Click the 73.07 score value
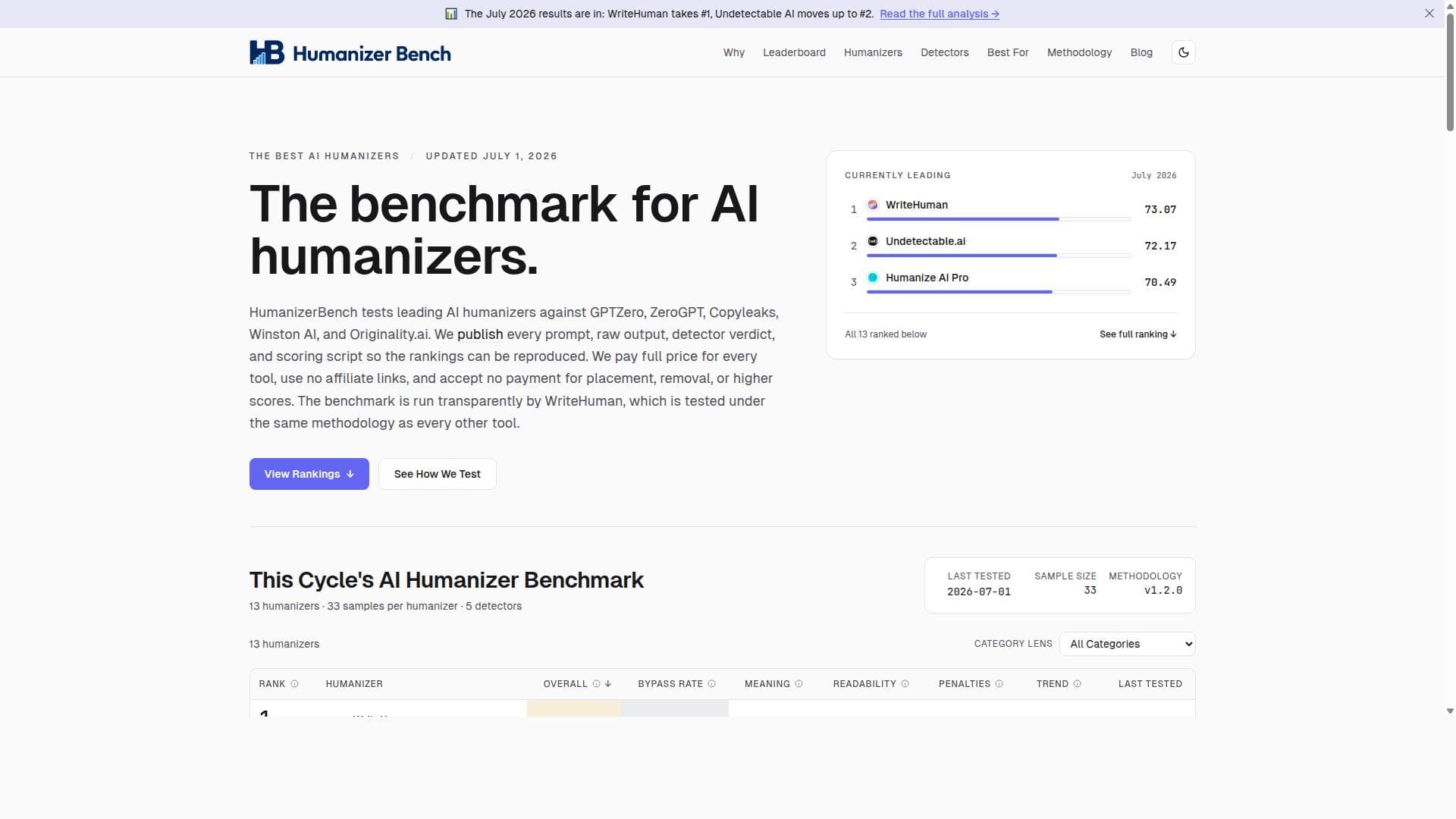The width and height of the screenshot is (1456, 819). [x=1160, y=209]
